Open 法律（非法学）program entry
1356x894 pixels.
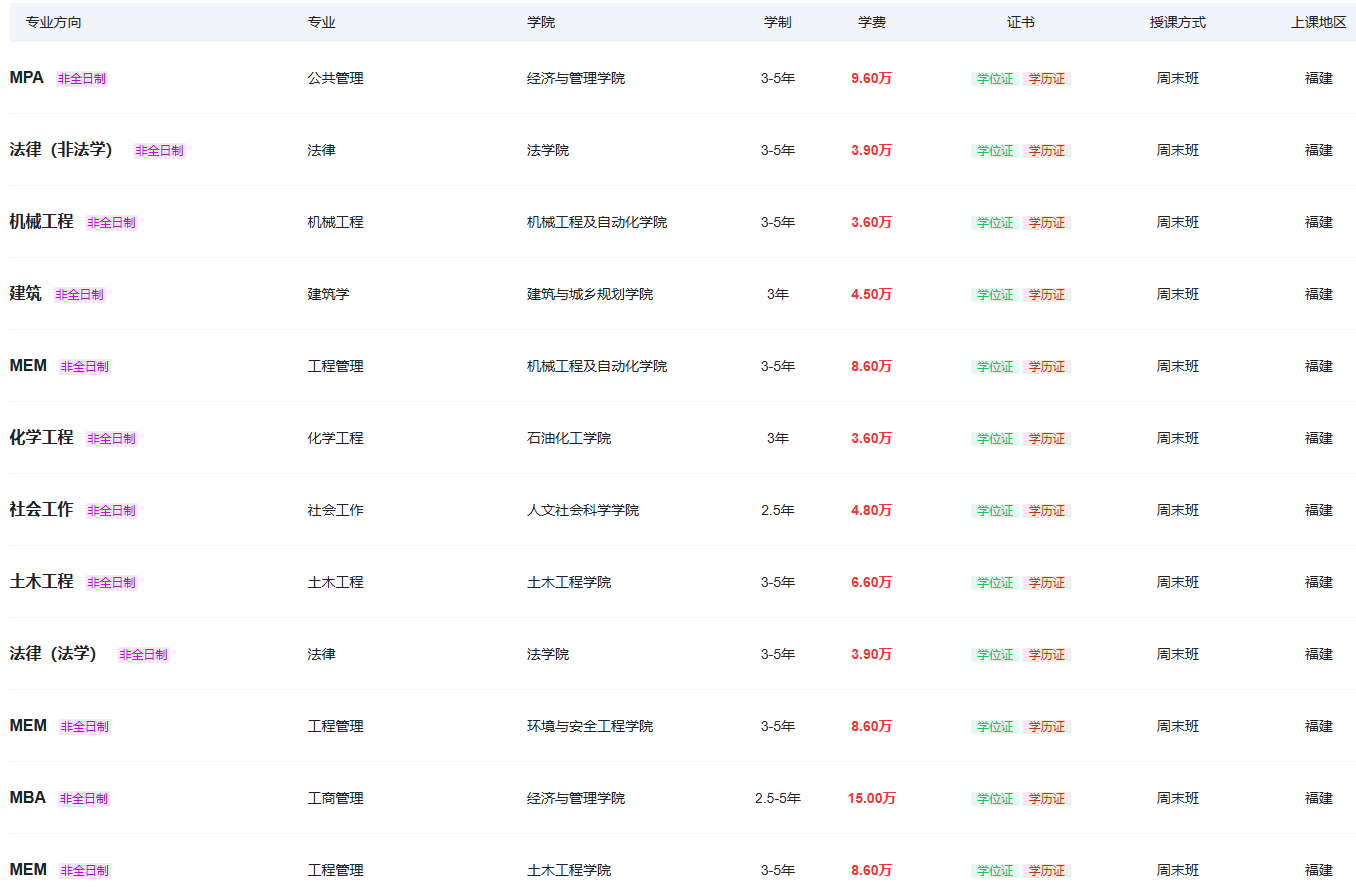click(x=61, y=150)
